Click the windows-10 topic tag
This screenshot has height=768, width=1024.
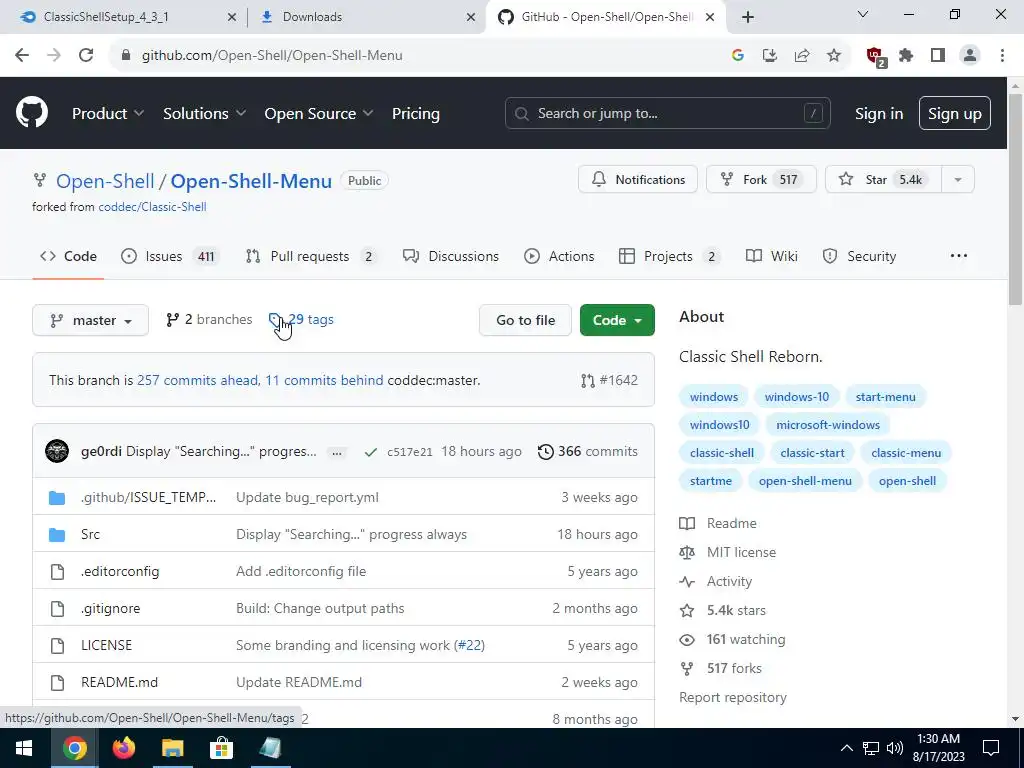point(797,397)
